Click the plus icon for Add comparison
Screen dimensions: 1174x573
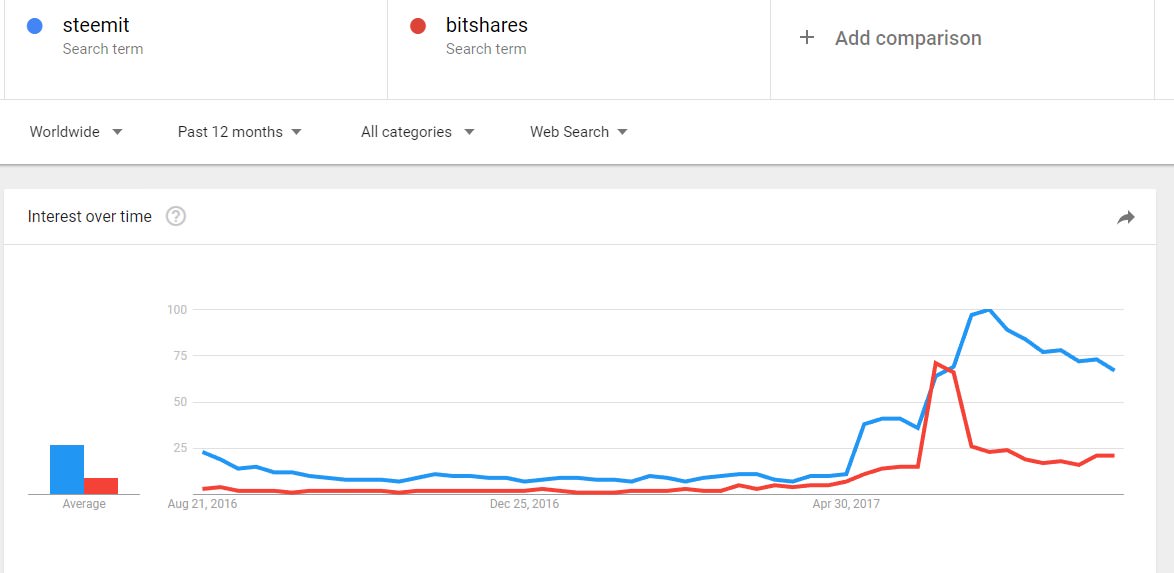[x=806, y=37]
